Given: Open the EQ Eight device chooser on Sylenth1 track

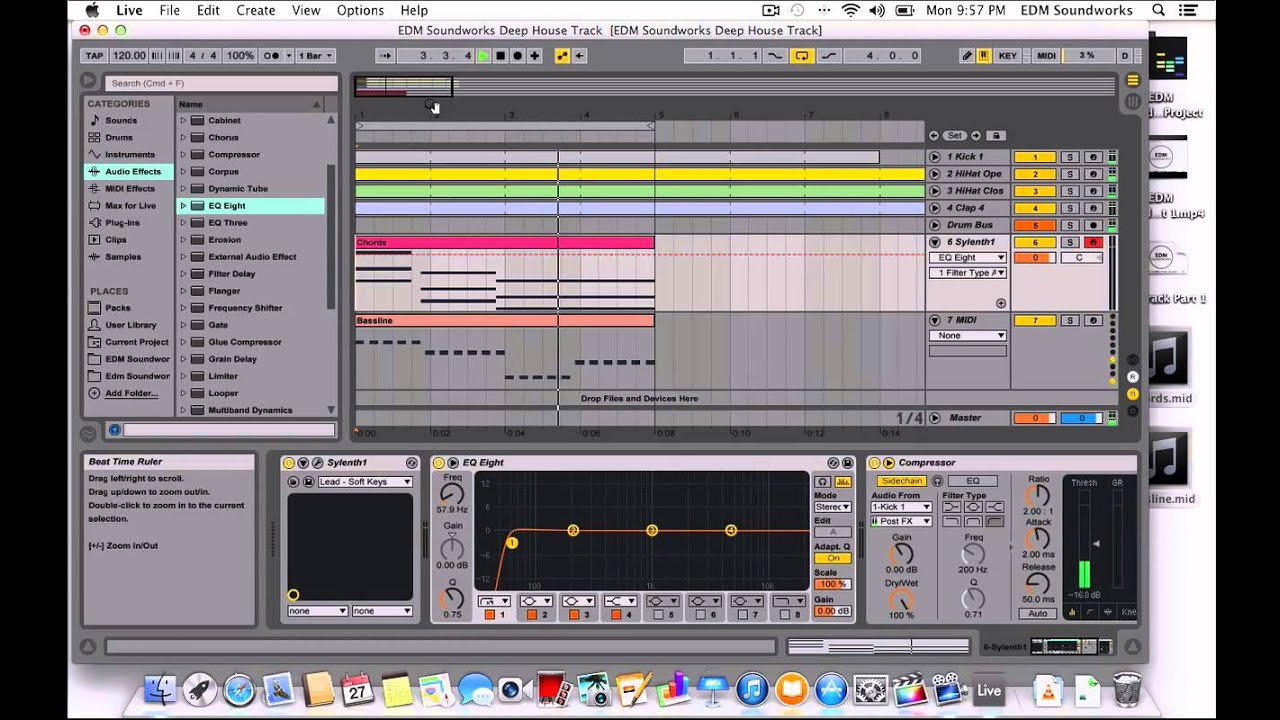Looking at the screenshot, I should pyautogui.click(x=968, y=257).
